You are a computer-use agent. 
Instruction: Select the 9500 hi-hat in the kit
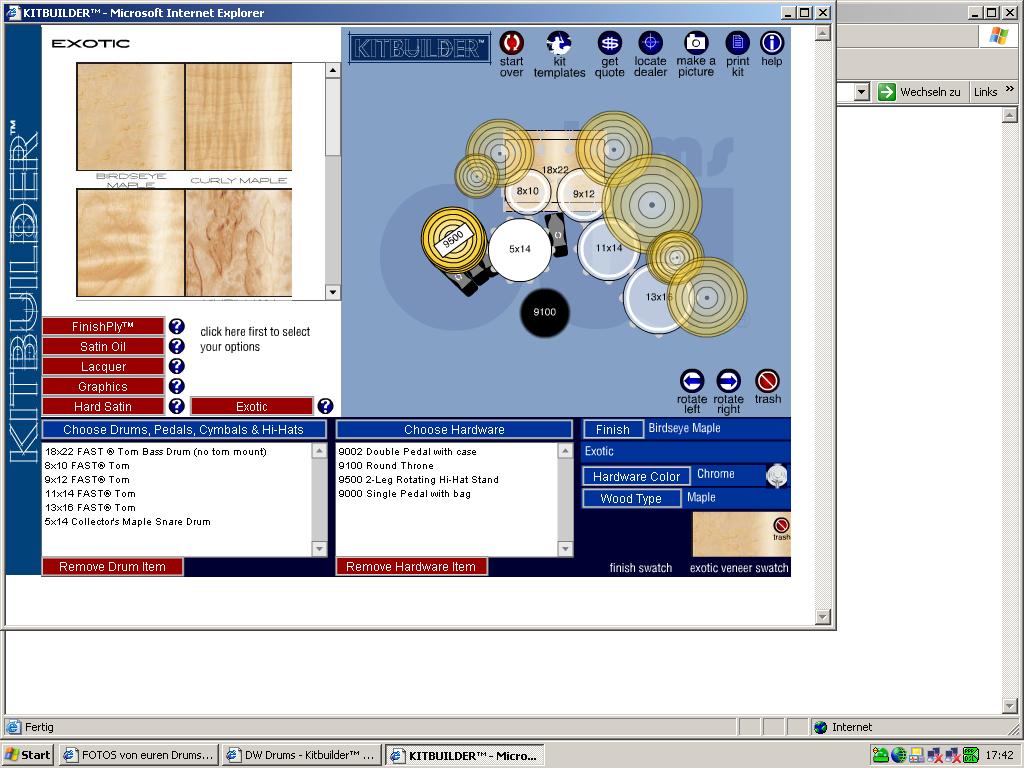point(453,240)
